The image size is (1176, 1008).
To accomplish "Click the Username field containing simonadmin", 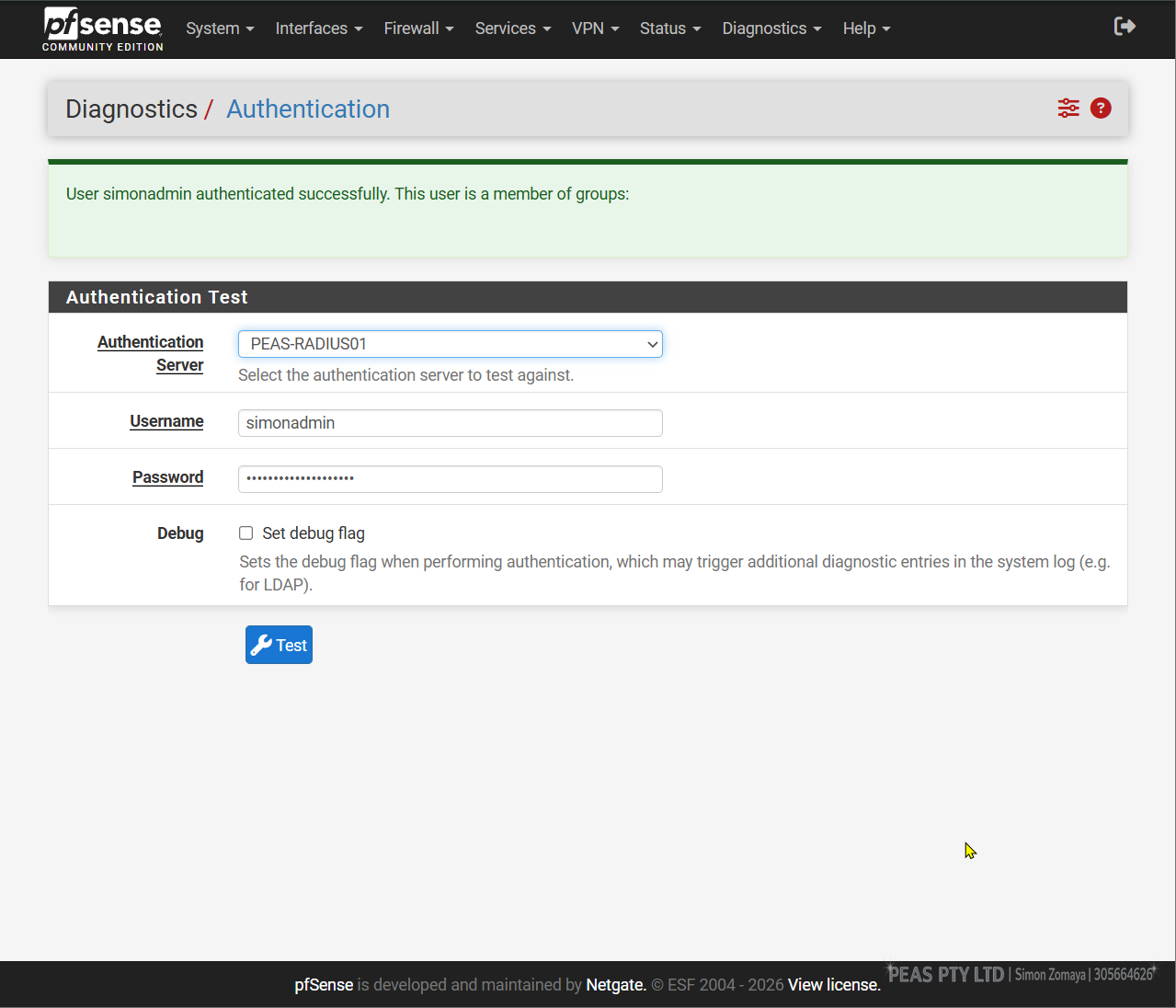I will 451,423.
